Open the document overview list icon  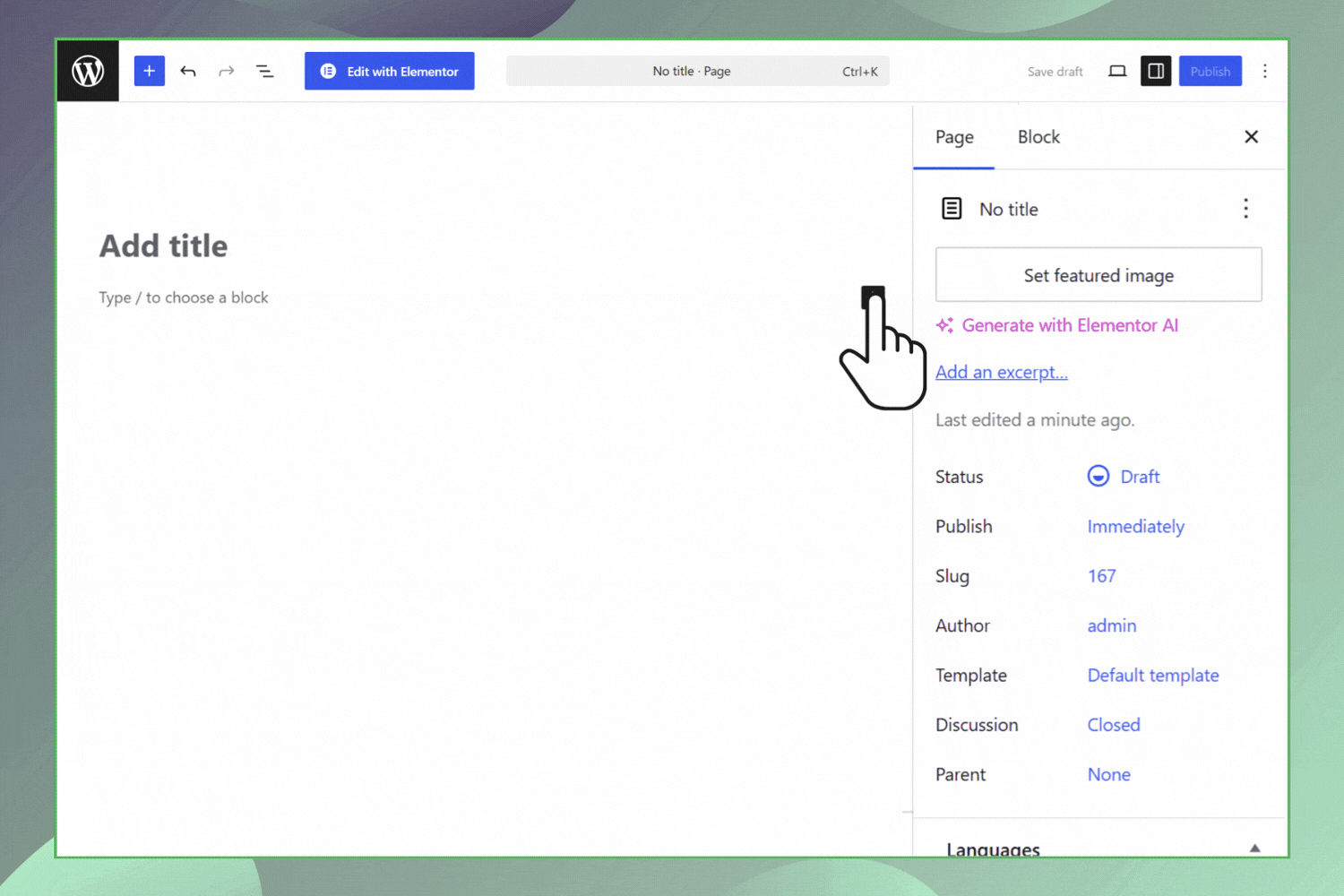(x=265, y=71)
